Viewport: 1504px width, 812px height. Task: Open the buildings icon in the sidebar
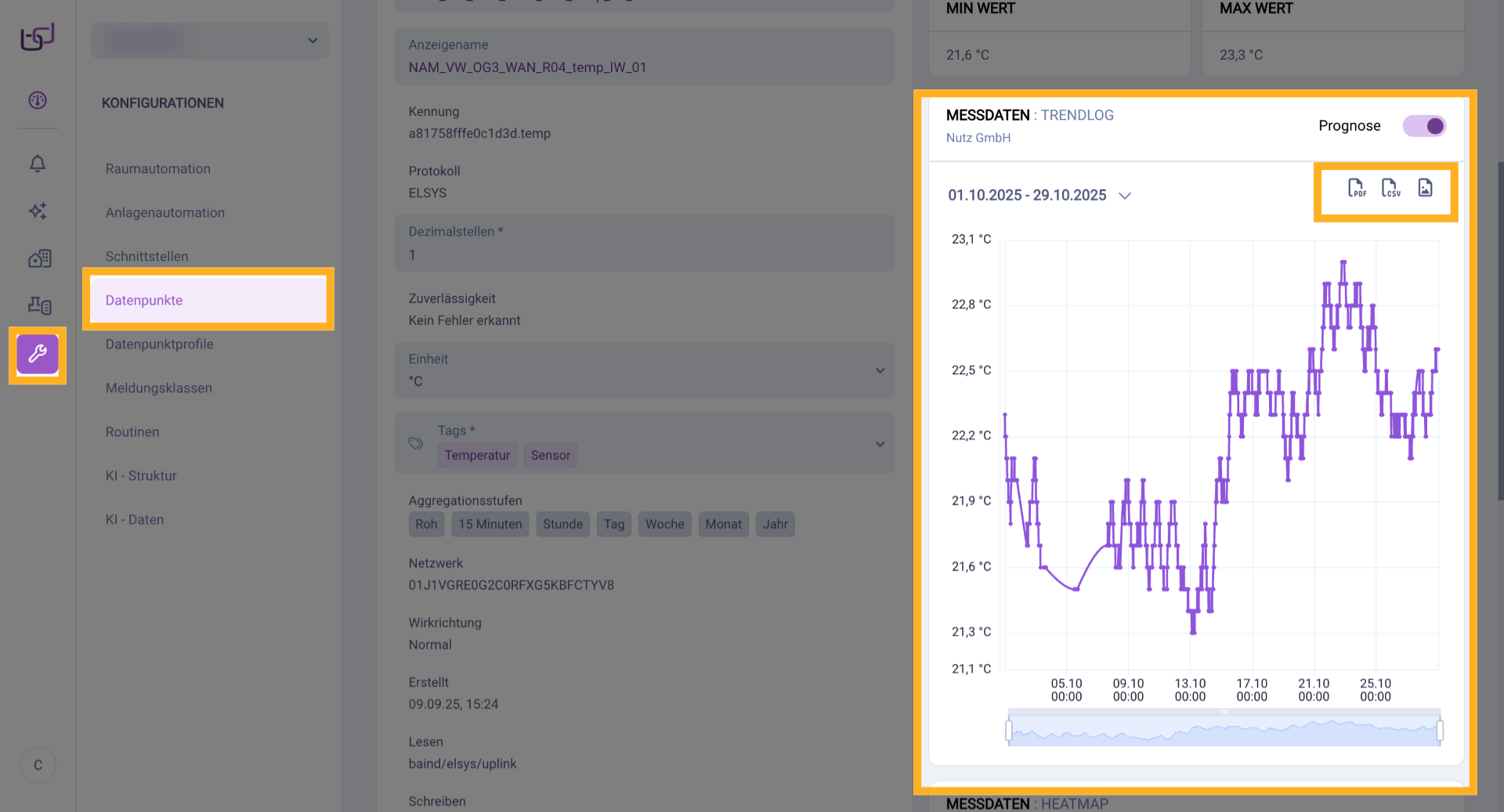point(37,258)
